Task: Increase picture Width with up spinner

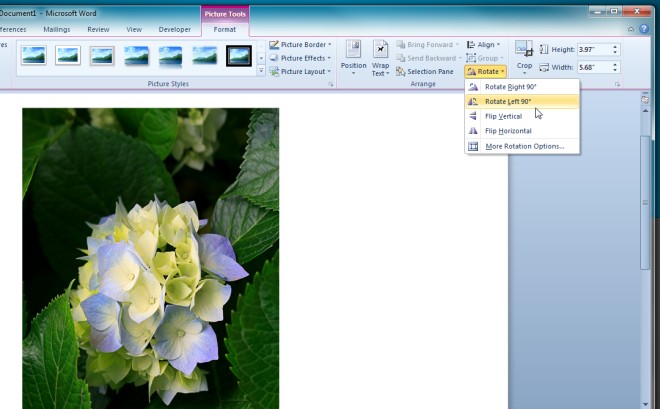Action: point(615,64)
